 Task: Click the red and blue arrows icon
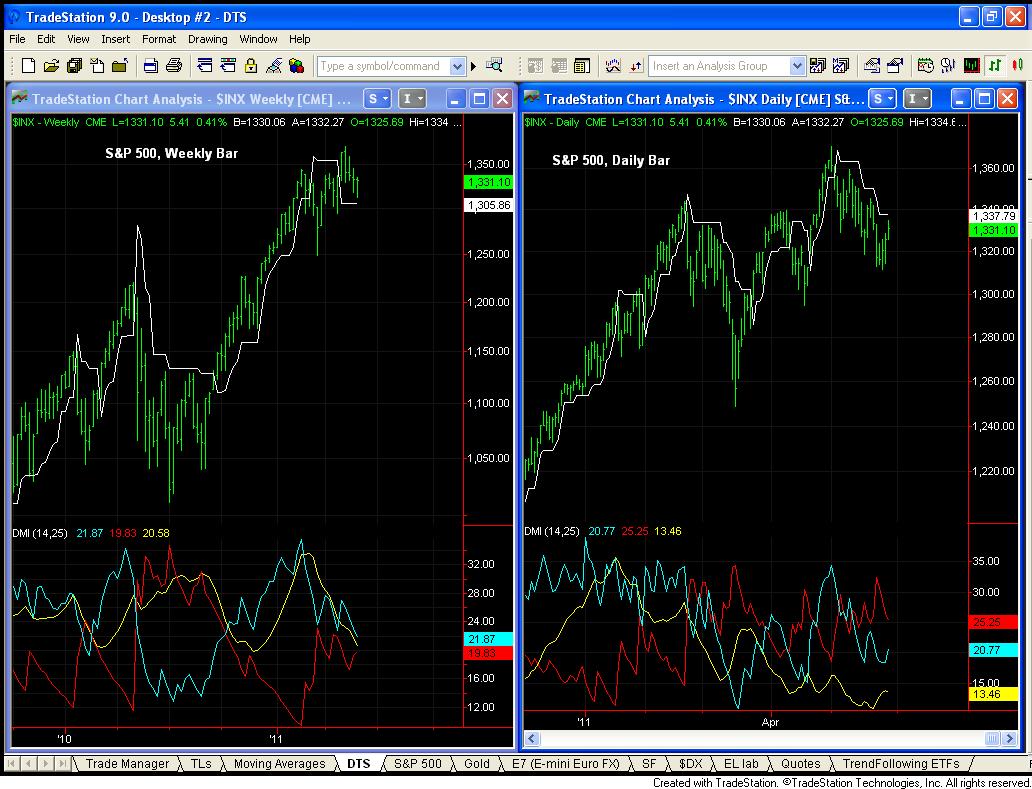click(x=636, y=65)
